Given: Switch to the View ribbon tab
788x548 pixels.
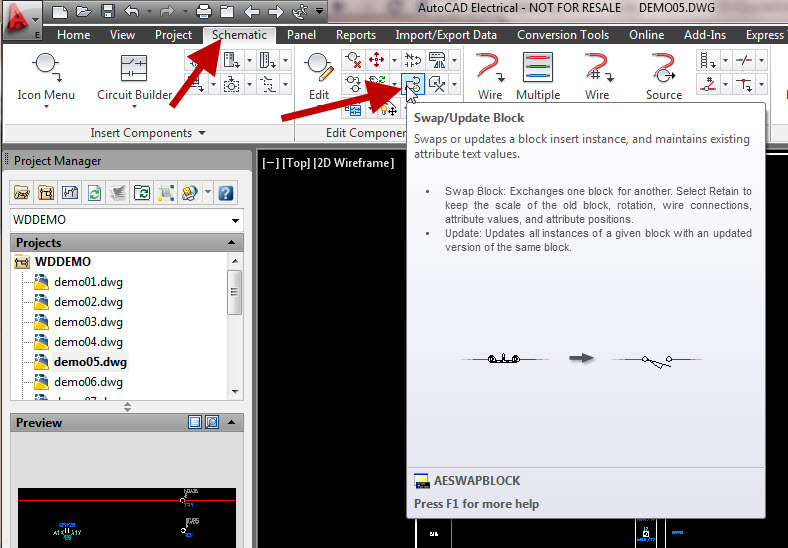Looking at the screenshot, I should click(x=122, y=35).
